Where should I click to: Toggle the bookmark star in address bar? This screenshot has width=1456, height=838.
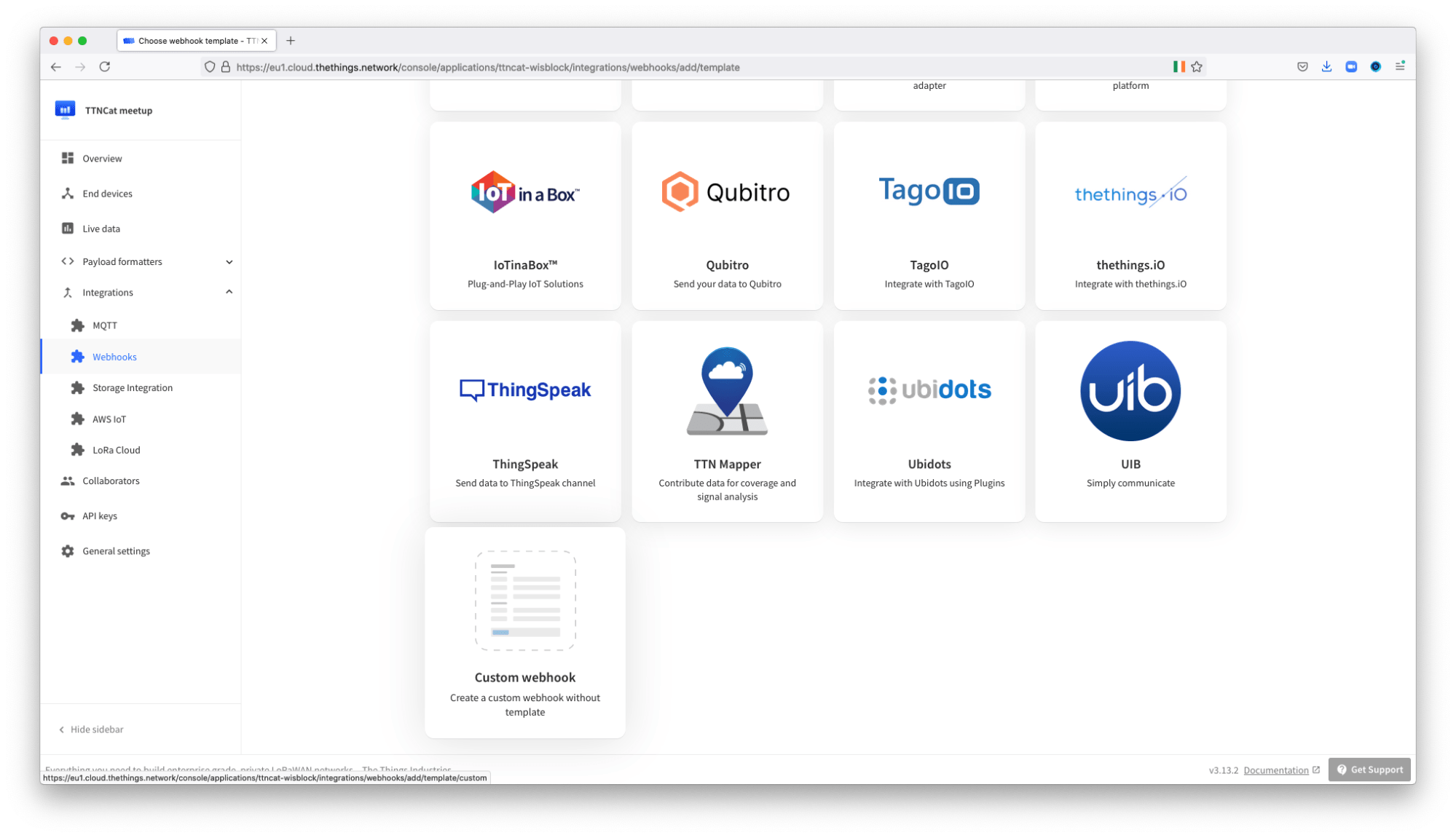pos(1197,66)
